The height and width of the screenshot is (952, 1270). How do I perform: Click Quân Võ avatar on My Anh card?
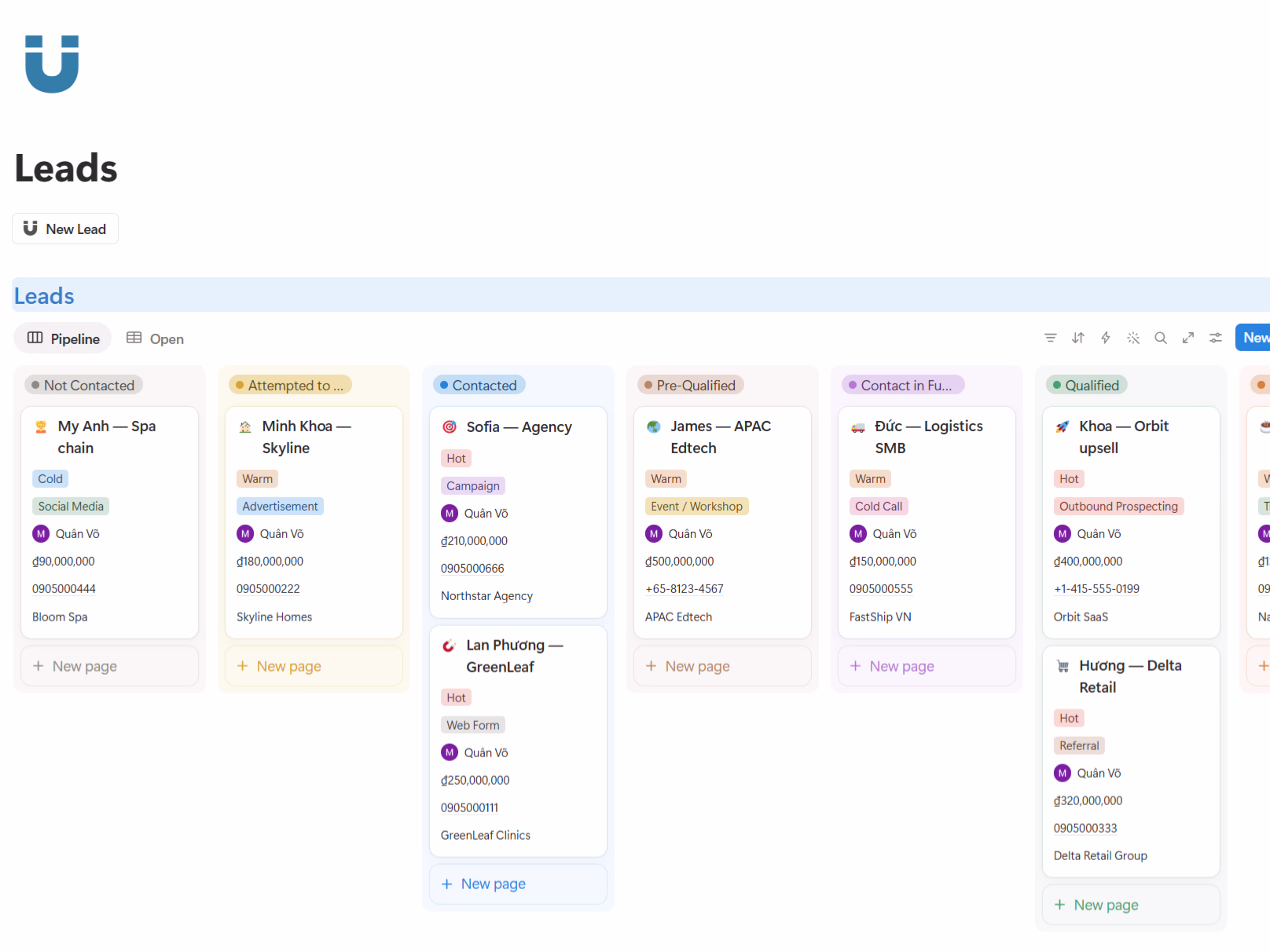(41, 534)
